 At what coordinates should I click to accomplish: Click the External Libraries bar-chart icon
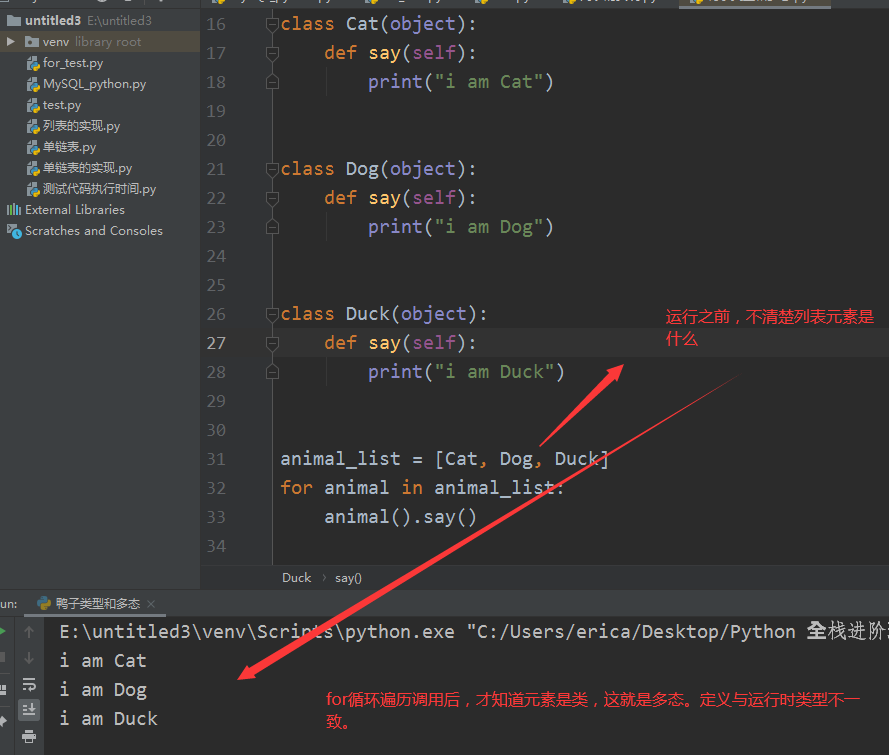click(14, 210)
